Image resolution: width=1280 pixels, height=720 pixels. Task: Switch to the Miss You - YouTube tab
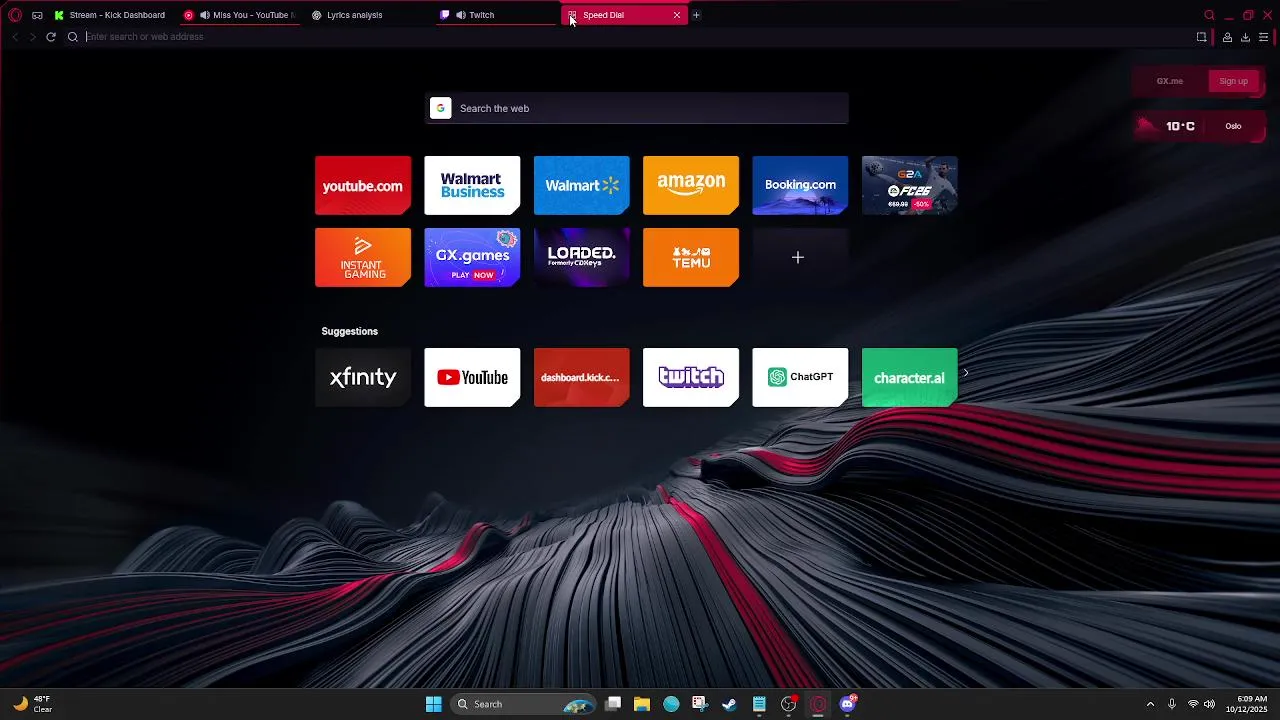coord(241,15)
